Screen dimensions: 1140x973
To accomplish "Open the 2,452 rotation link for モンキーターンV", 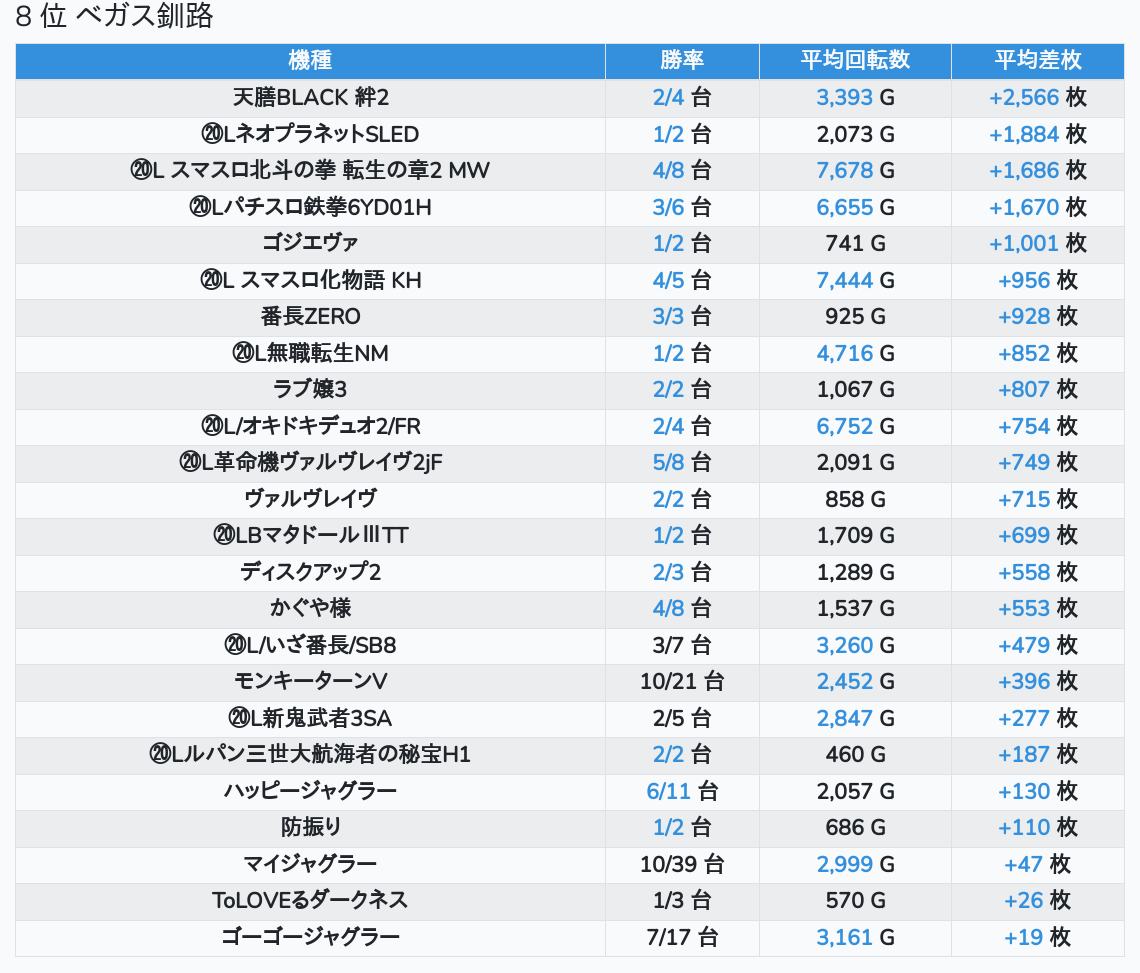I will point(844,682).
